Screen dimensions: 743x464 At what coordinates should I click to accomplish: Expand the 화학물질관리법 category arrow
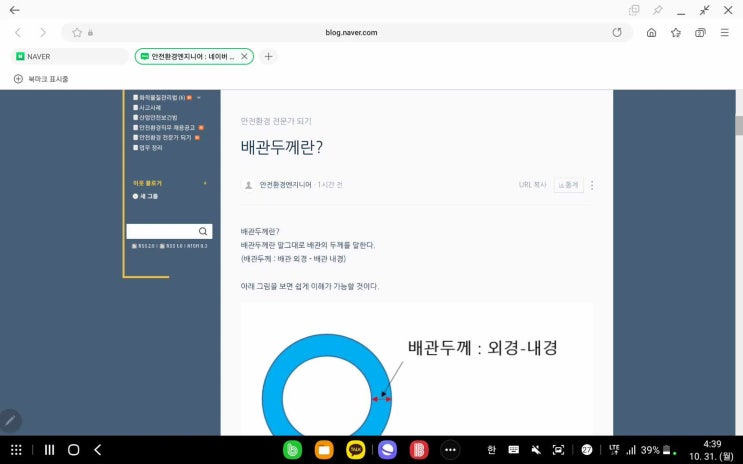point(199,98)
